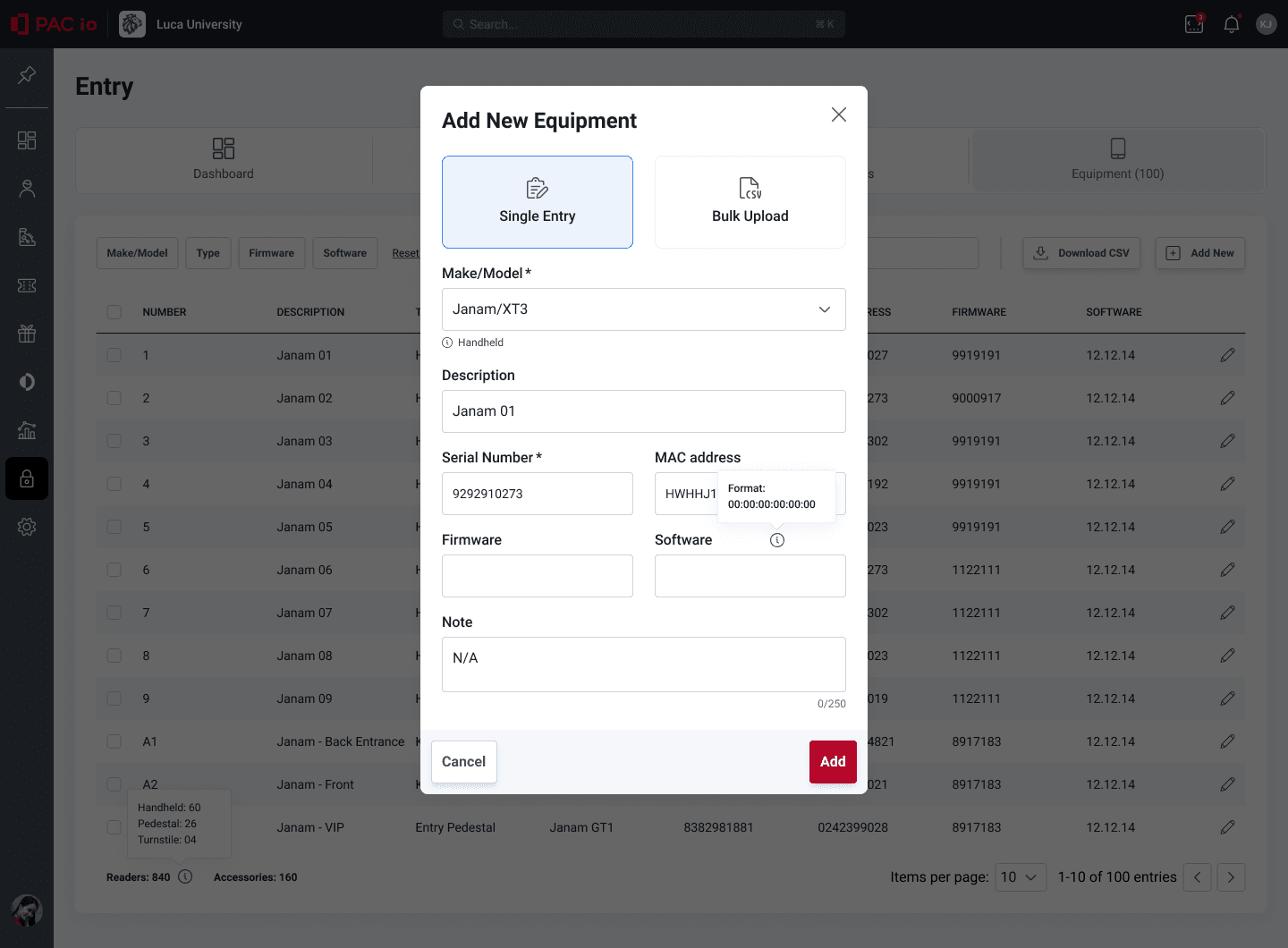
Task: Sort by the FIRMWARE column header
Action: (979, 312)
